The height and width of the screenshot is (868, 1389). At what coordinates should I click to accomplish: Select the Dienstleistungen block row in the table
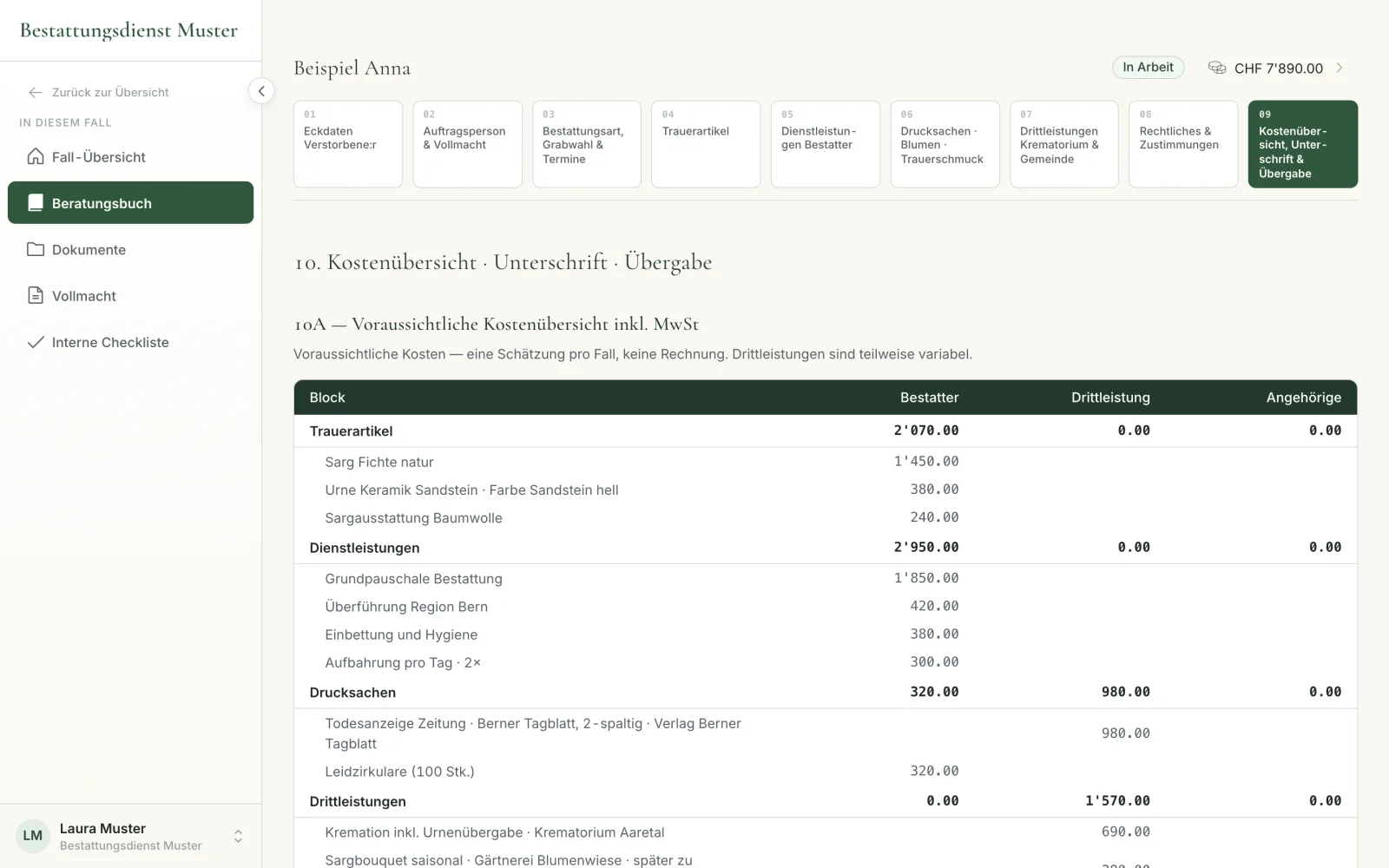(826, 548)
